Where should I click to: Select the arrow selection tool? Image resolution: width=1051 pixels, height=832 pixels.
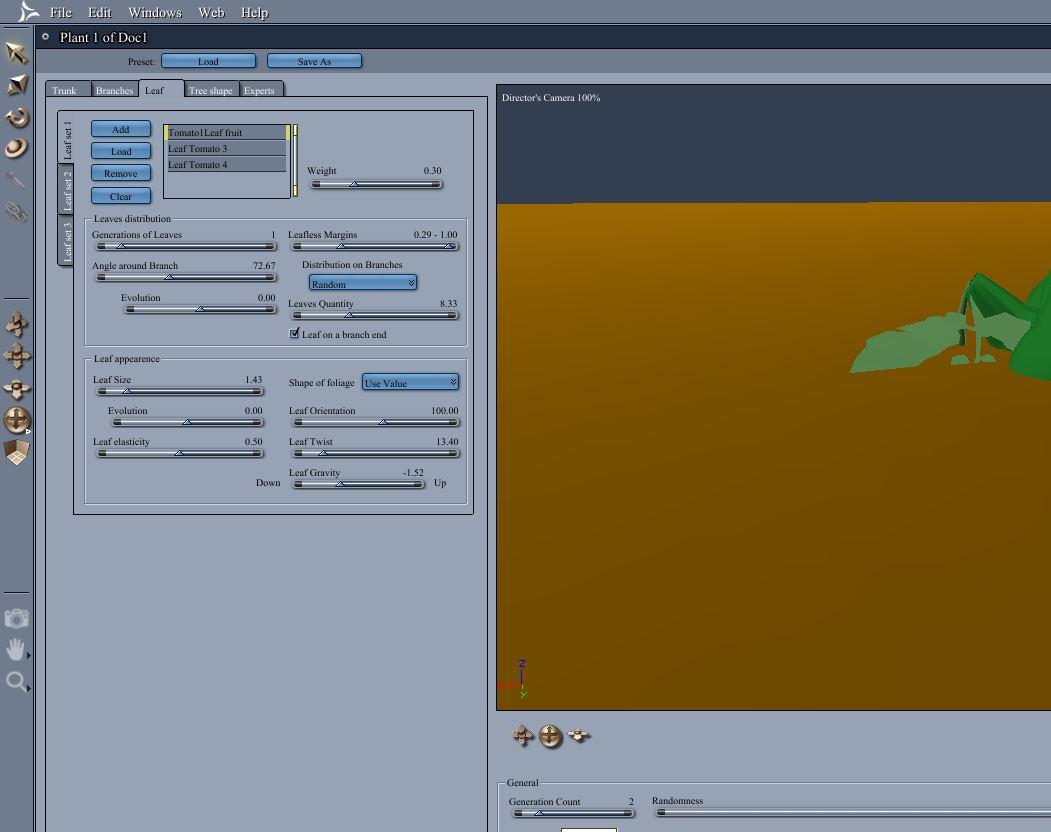pos(16,52)
